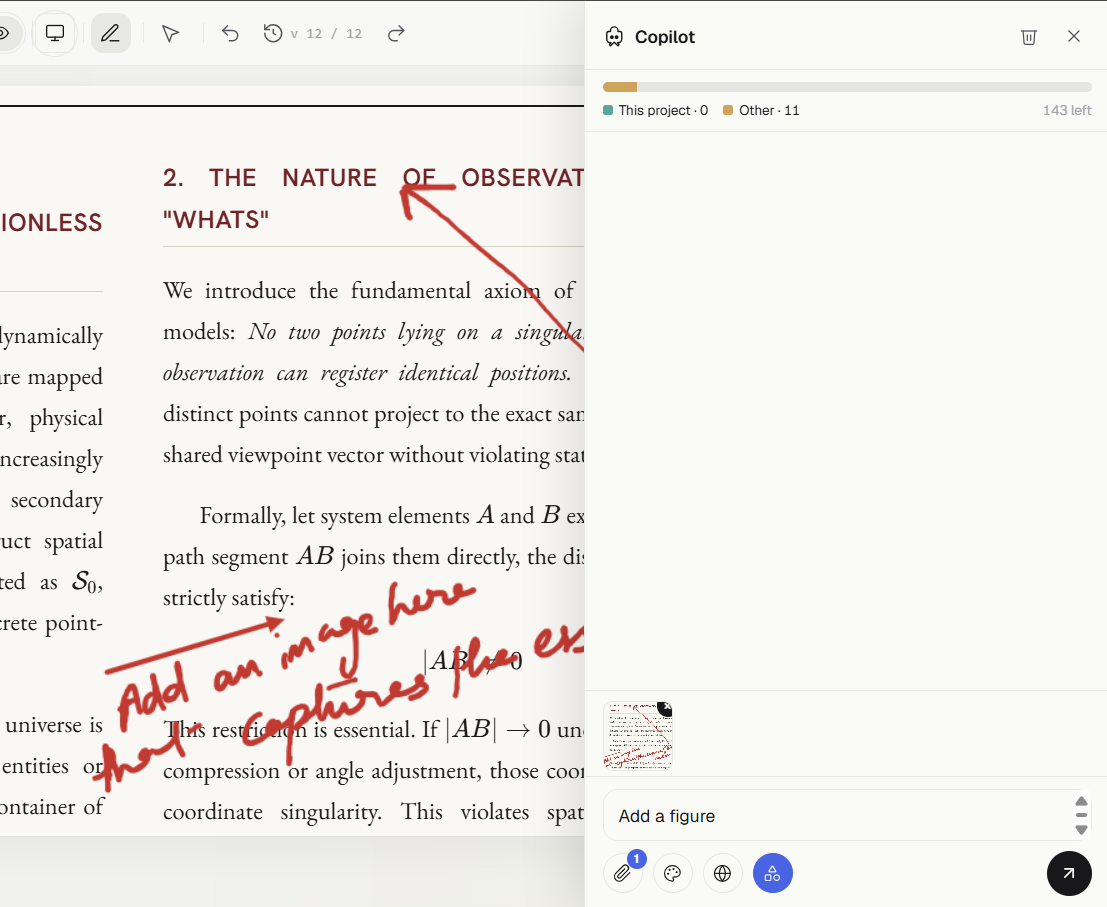Close the Copilot panel
The image size is (1107, 907).
(x=1074, y=36)
